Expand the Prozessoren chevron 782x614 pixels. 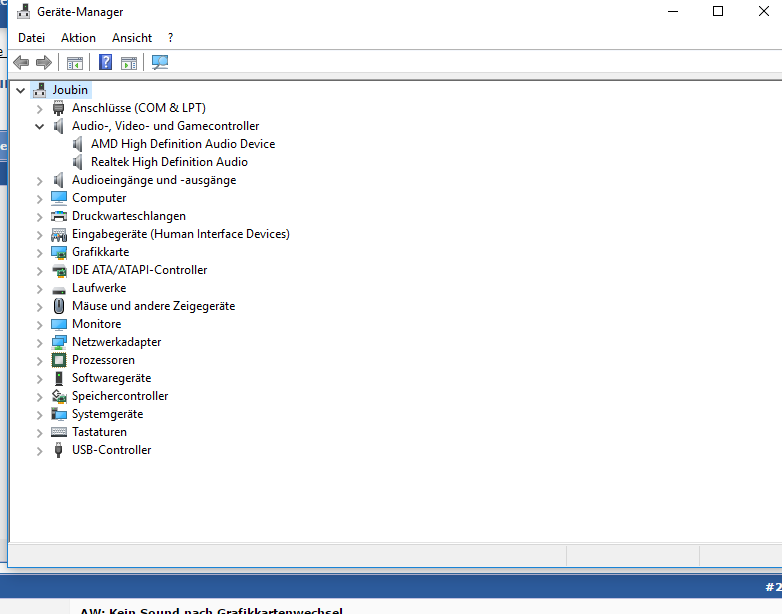tap(39, 361)
